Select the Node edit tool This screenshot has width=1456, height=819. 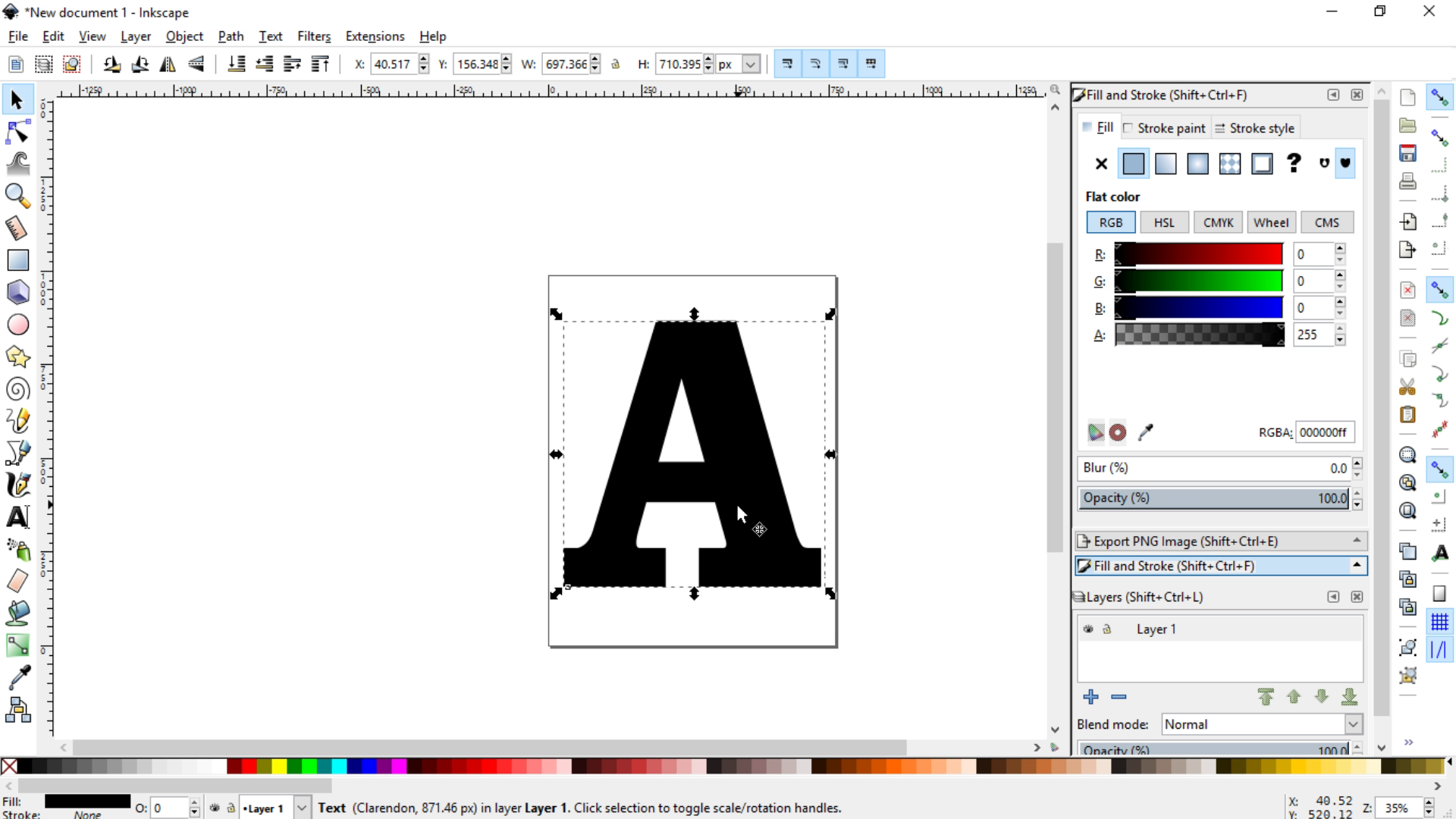click(x=17, y=132)
